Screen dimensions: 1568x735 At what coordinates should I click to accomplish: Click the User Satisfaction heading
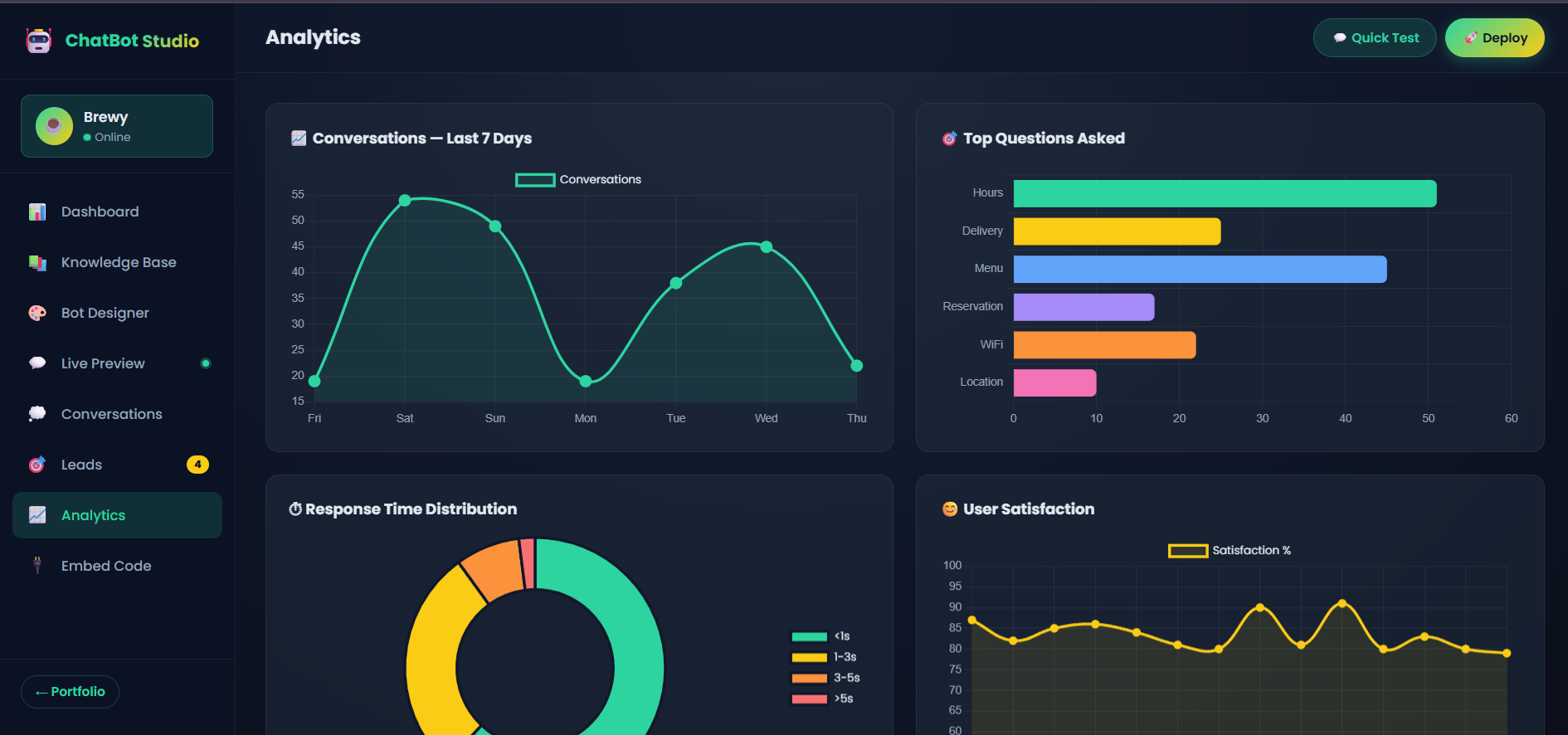[x=1029, y=509]
